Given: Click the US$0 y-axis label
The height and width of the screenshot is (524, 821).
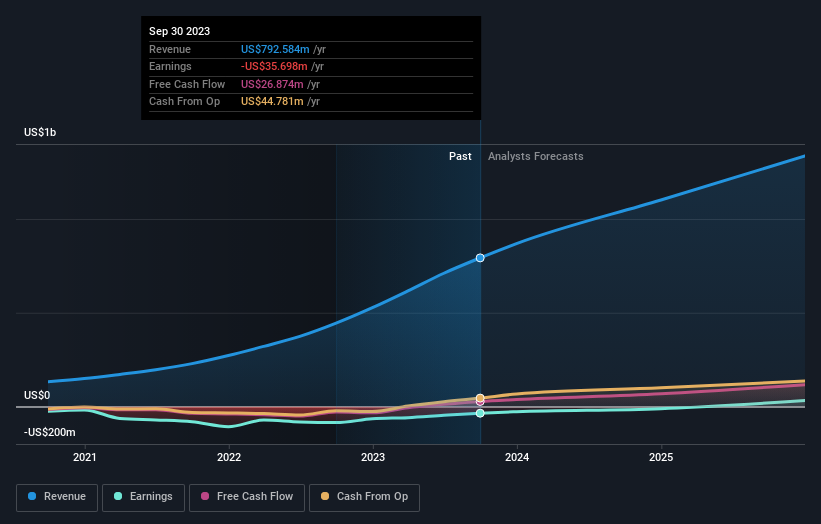Looking at the screenshot, I should (x=37, y=395).
